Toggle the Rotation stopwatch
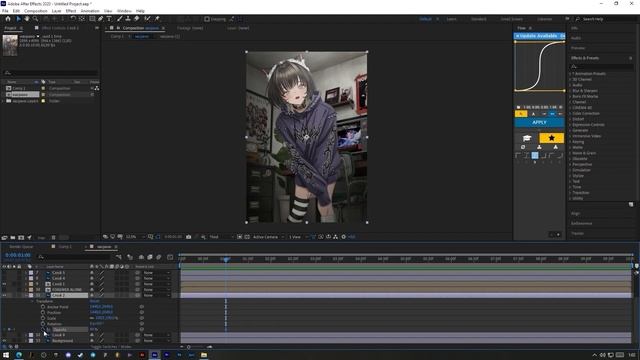The image size is (640, 360). point(43,324)
